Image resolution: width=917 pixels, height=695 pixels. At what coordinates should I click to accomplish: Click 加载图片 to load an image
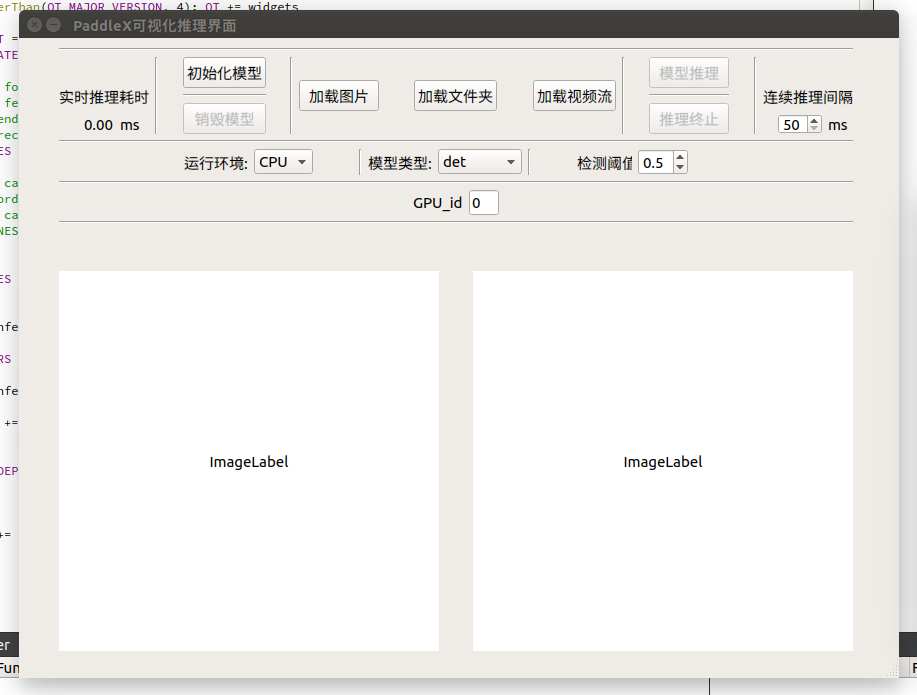tap(338, 97)
